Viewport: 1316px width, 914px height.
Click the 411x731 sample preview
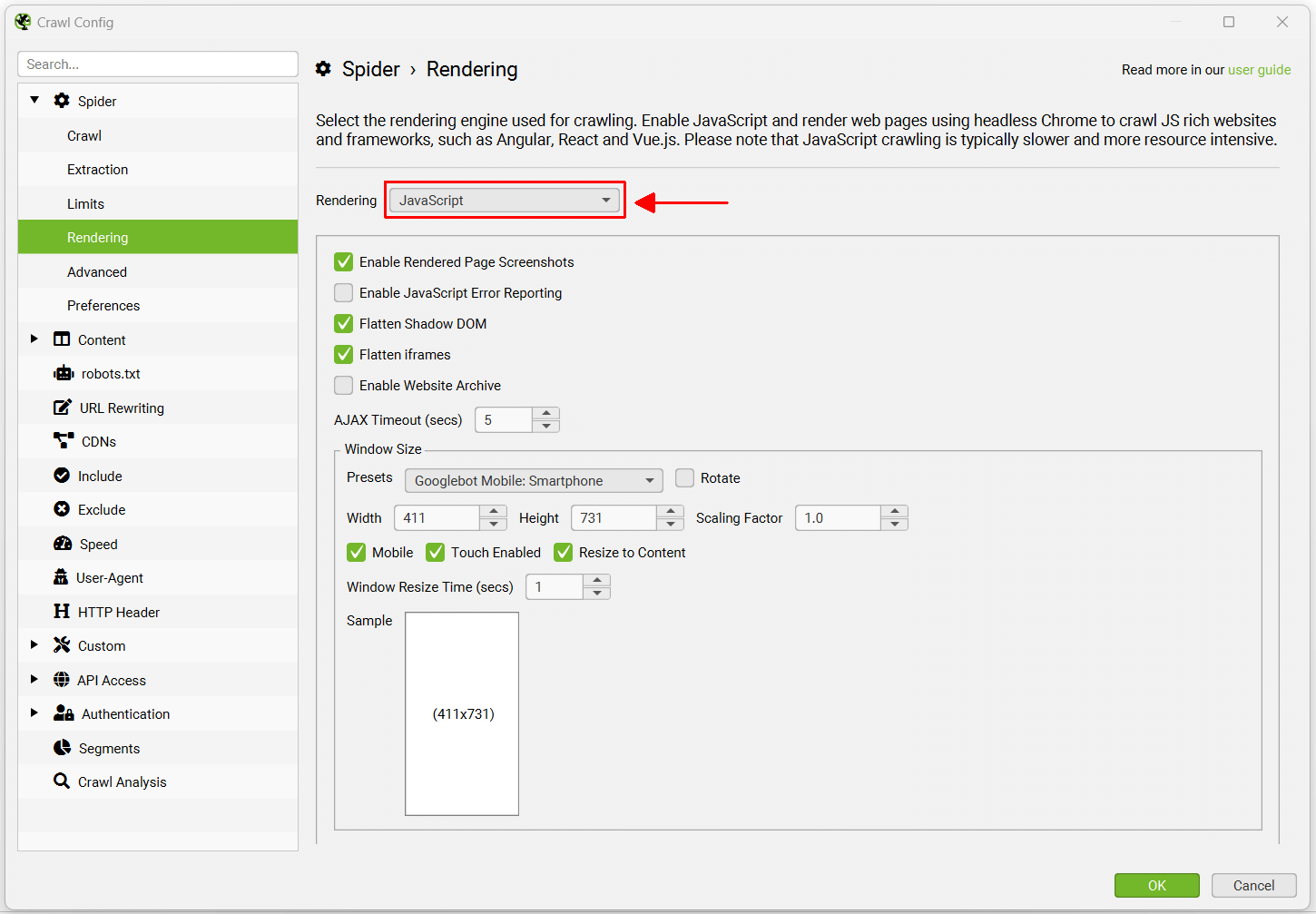(462, 714)
